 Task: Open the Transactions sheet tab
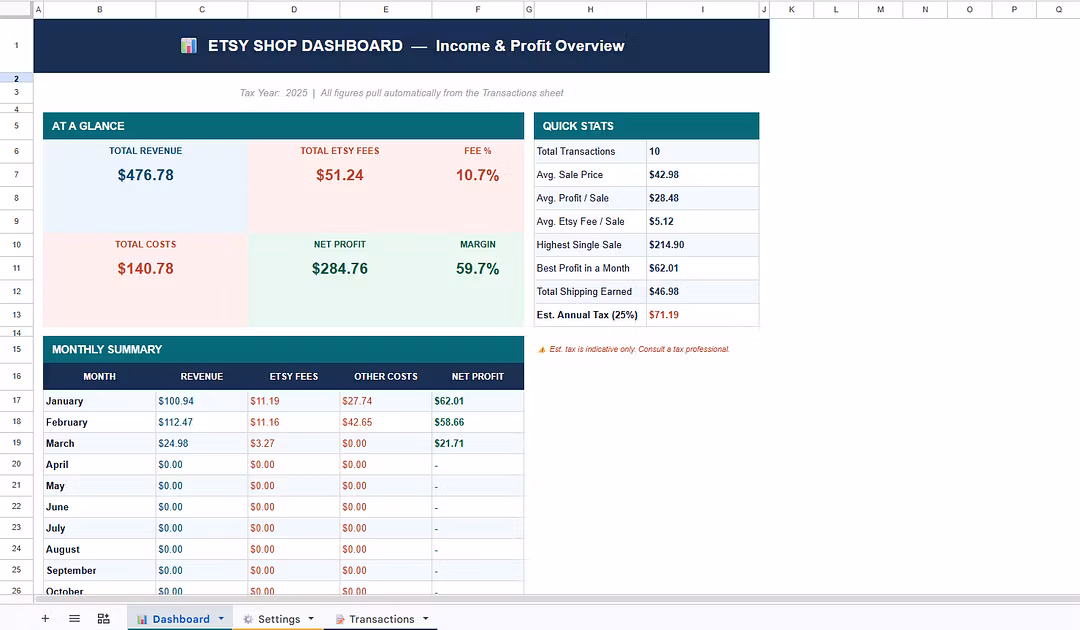coord(382,619)
